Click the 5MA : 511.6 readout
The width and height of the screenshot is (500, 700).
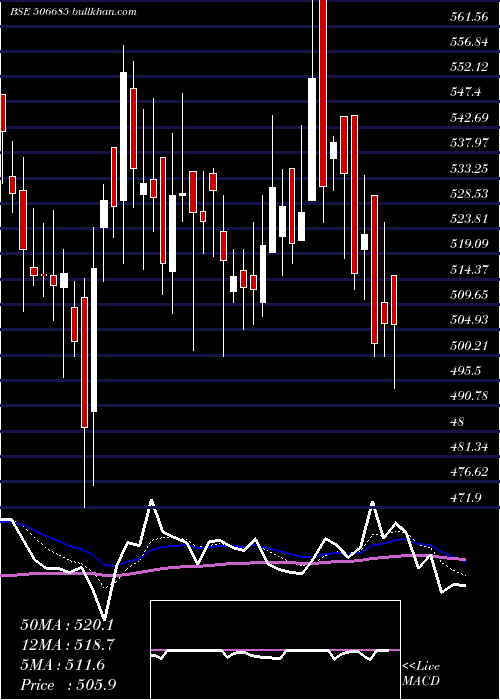pos(63,665)
